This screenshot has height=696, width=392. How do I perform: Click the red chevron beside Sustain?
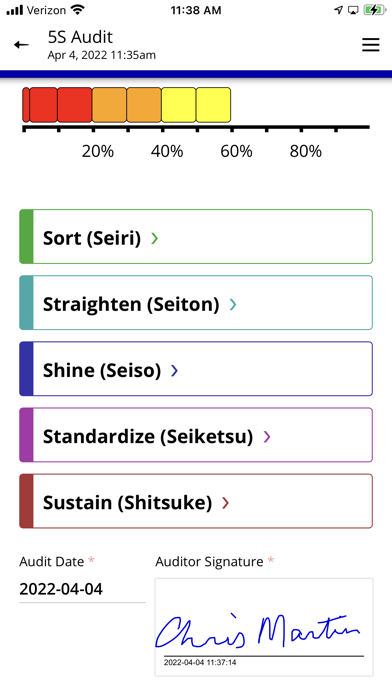[x=226, y=503]
